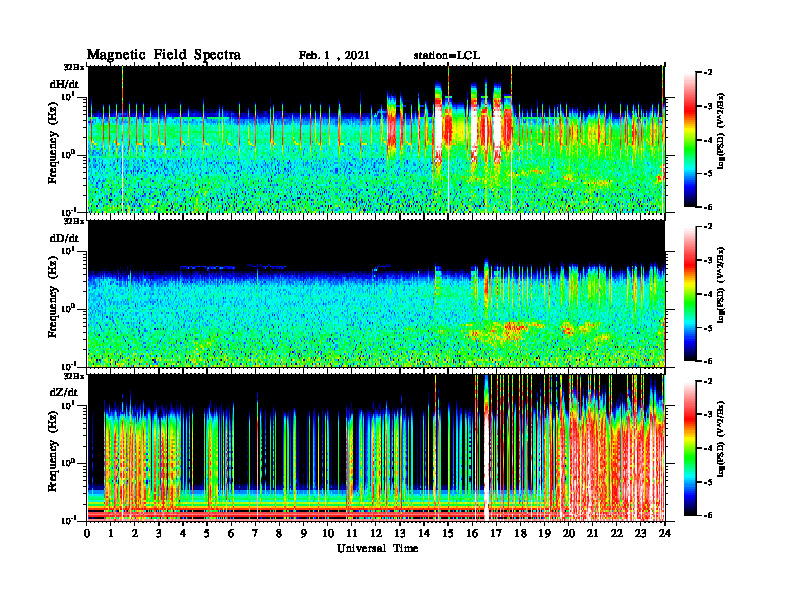Click hour tick label "0" on time axis

(x=87, y=533)
